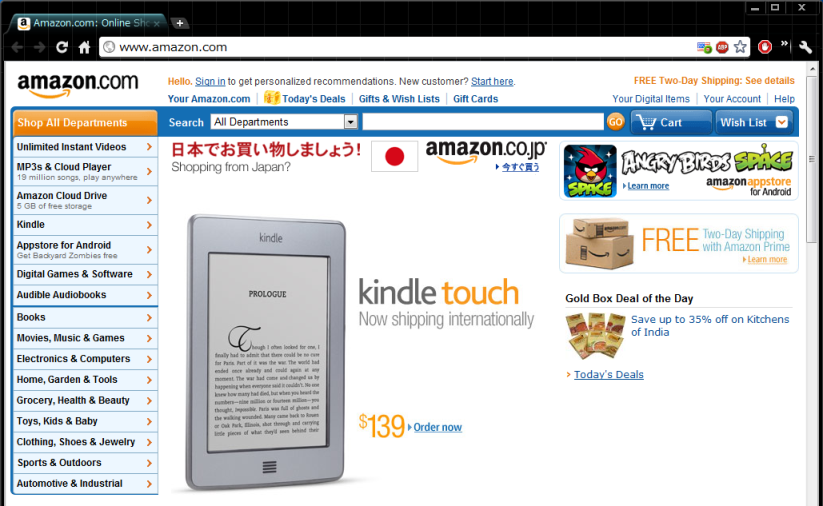Go to the browser home page icon
823x506 pixels.
tap(85, 47)
